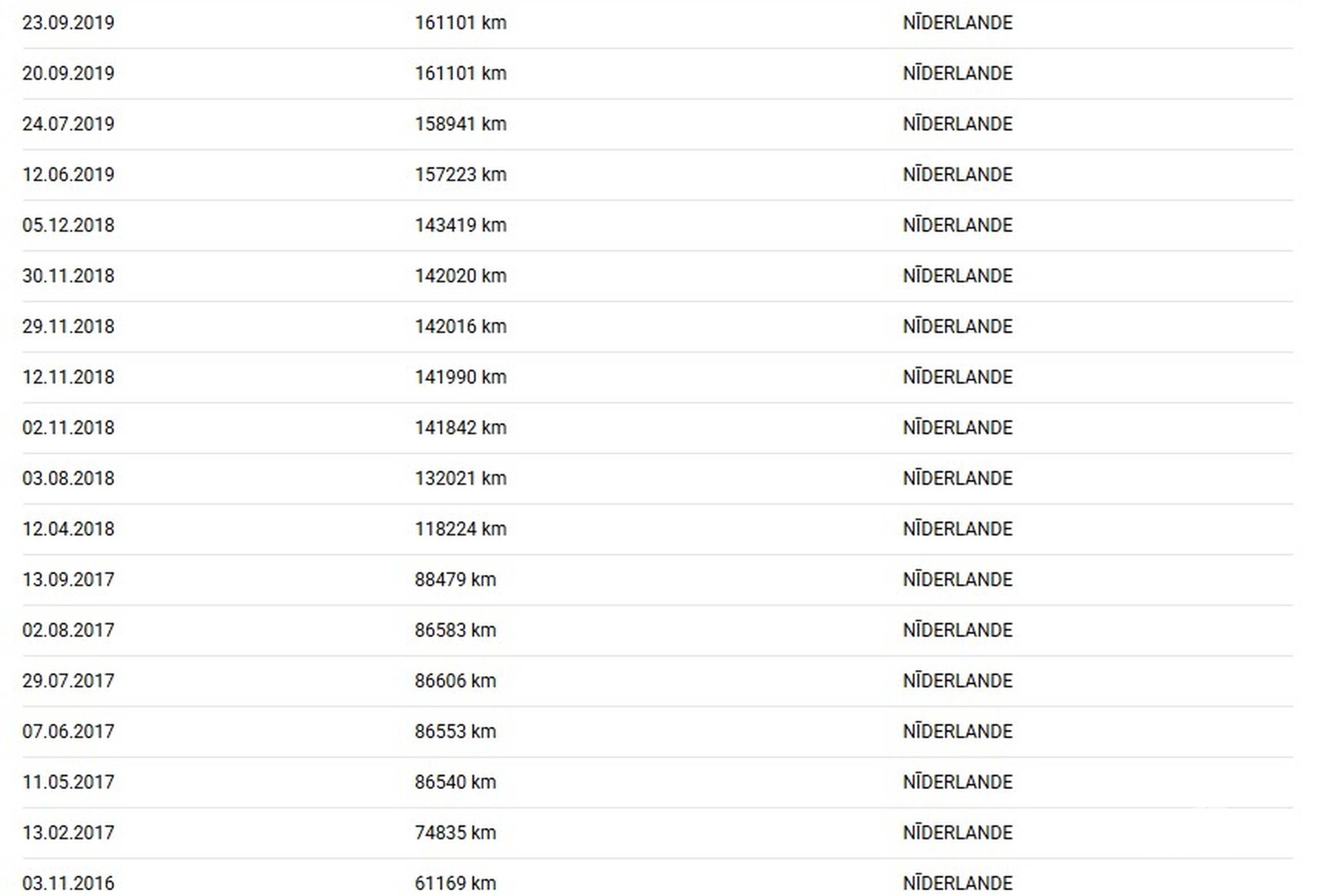Click NĪDERLANDE in the 12.11.2018 row

tap(958, 377)
